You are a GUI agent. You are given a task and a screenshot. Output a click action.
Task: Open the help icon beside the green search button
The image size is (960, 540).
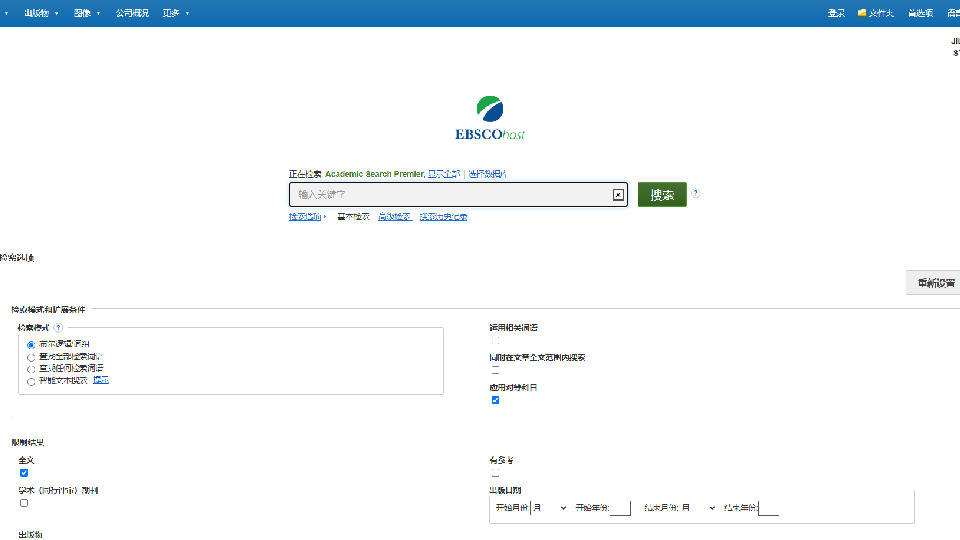click(x=696, y=193)
